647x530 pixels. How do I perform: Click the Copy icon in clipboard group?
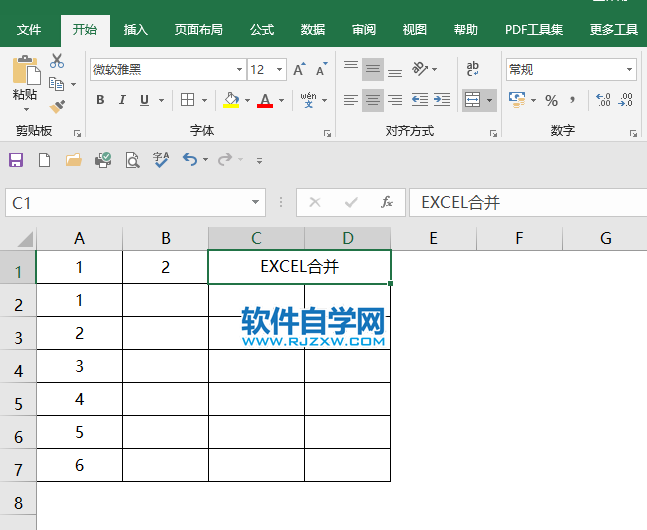pyautogui.click(x=57, y=84)
